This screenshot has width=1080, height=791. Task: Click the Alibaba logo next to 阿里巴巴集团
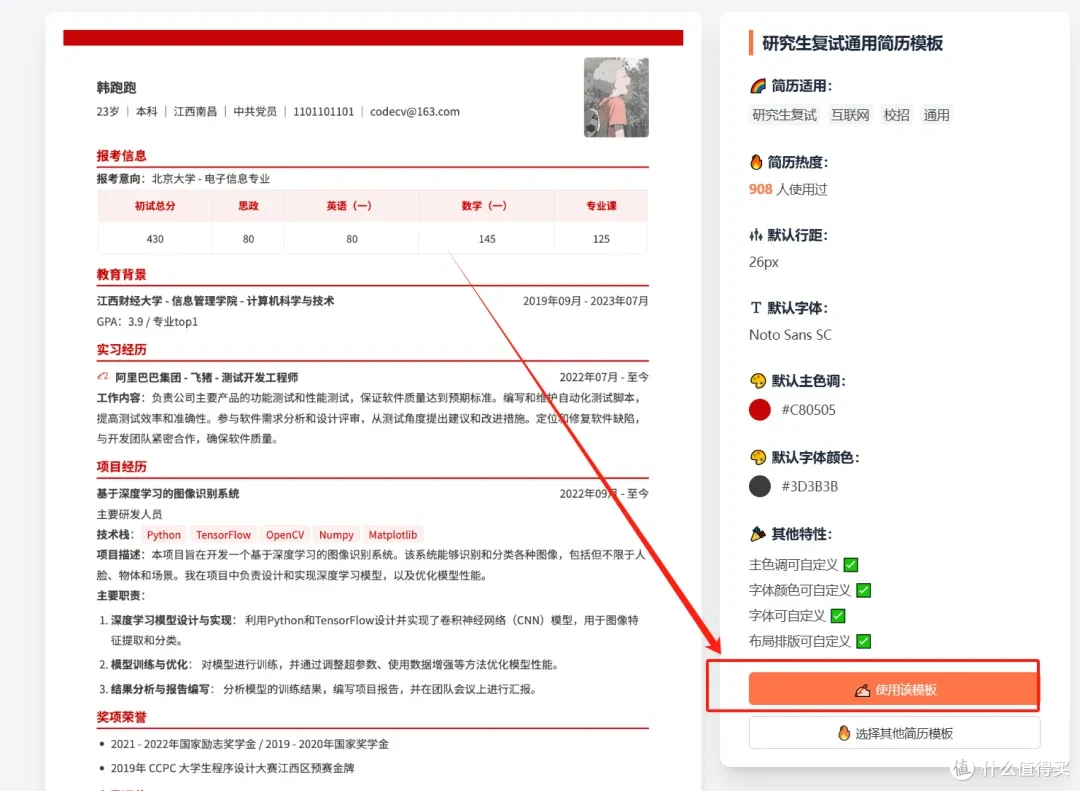[103, 376]
